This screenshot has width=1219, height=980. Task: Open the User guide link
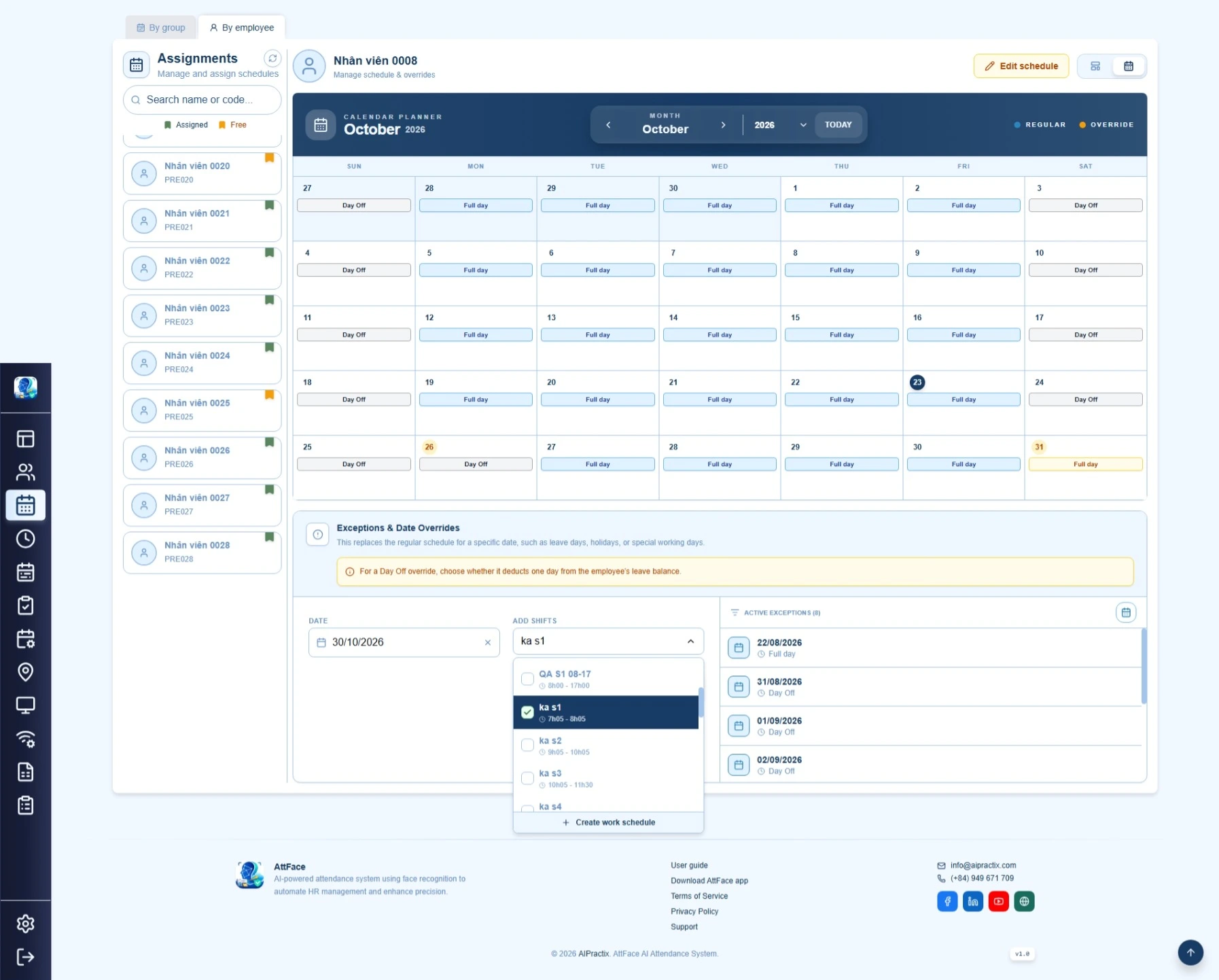coord(689,865)
